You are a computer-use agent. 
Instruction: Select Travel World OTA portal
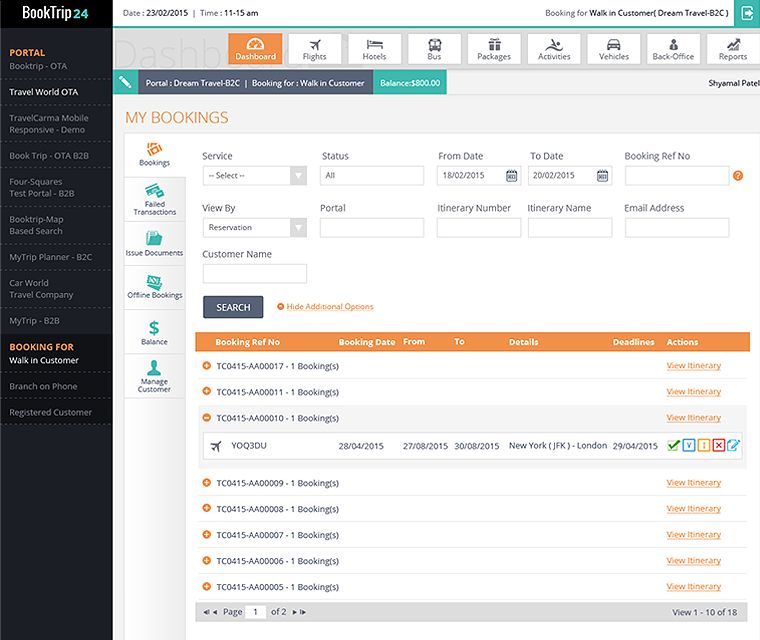click(x=44, y=92)
